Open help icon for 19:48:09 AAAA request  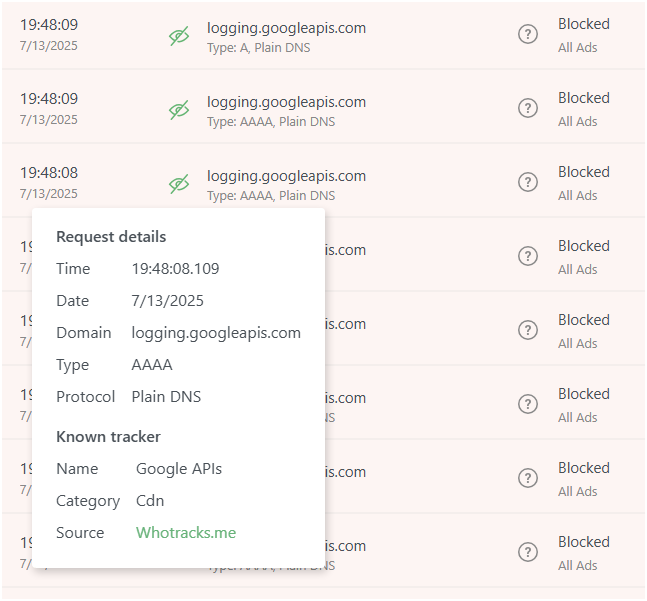[527, 108]
